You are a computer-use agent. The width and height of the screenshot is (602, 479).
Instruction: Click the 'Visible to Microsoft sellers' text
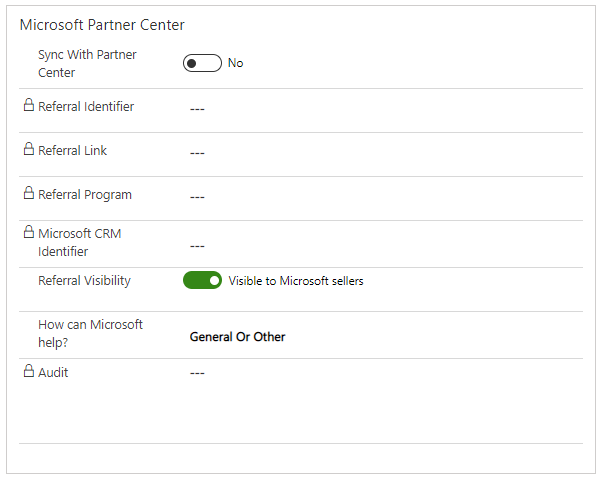[296, 281]
